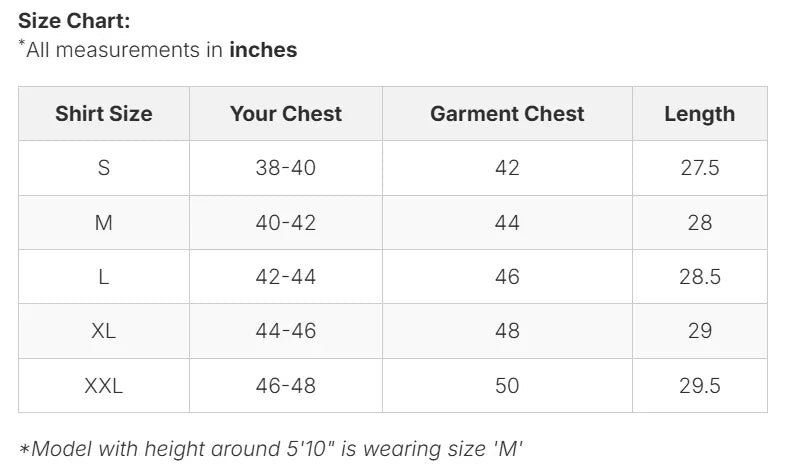The height and width of the screenshot is (472, 792).
Task: Select the XXL size cell
Action: (104, 385)
